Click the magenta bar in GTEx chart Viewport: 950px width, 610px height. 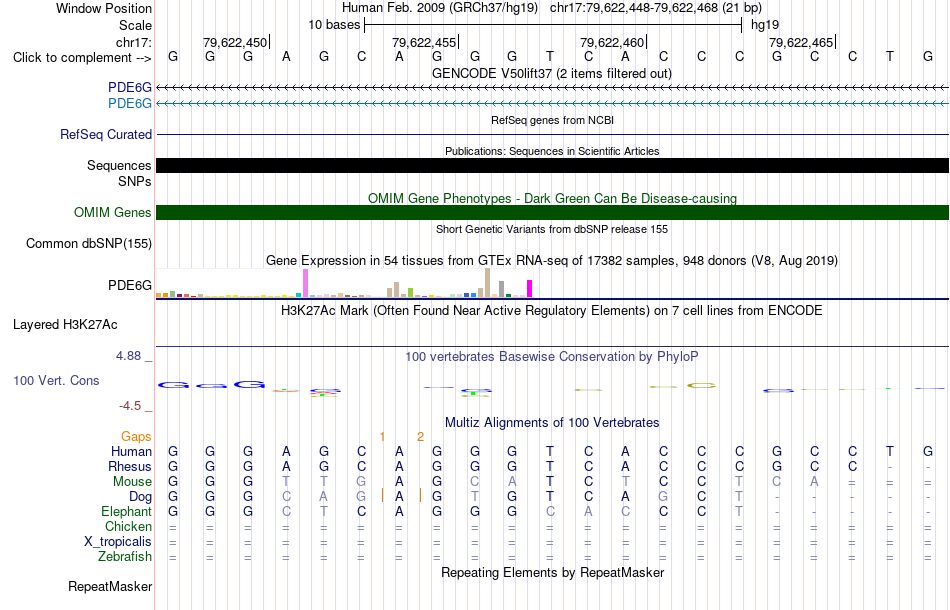pyautogui.click(x=530, y=288)
